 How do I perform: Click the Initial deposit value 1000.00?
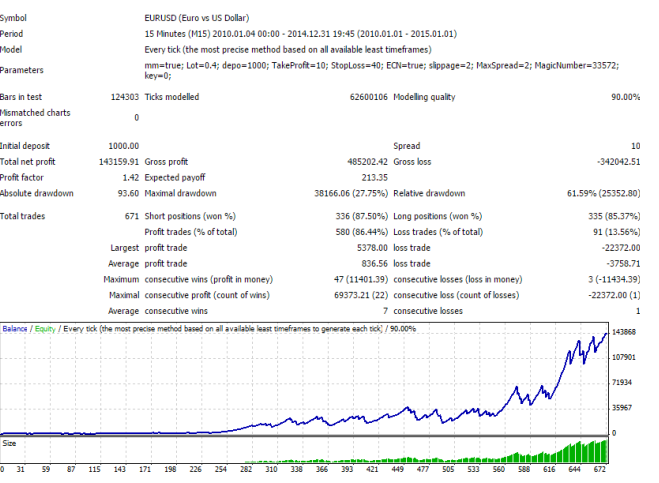(x=124, y=146)
